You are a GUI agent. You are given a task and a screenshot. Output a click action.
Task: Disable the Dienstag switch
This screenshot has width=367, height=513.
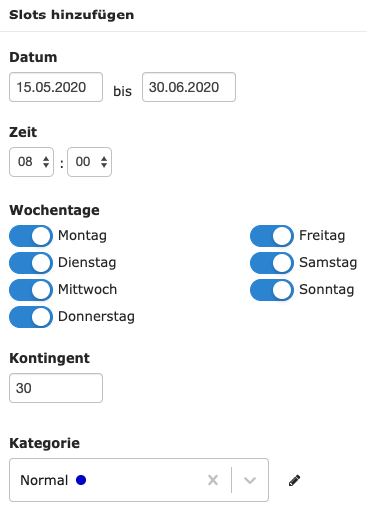tap(31, 263)
